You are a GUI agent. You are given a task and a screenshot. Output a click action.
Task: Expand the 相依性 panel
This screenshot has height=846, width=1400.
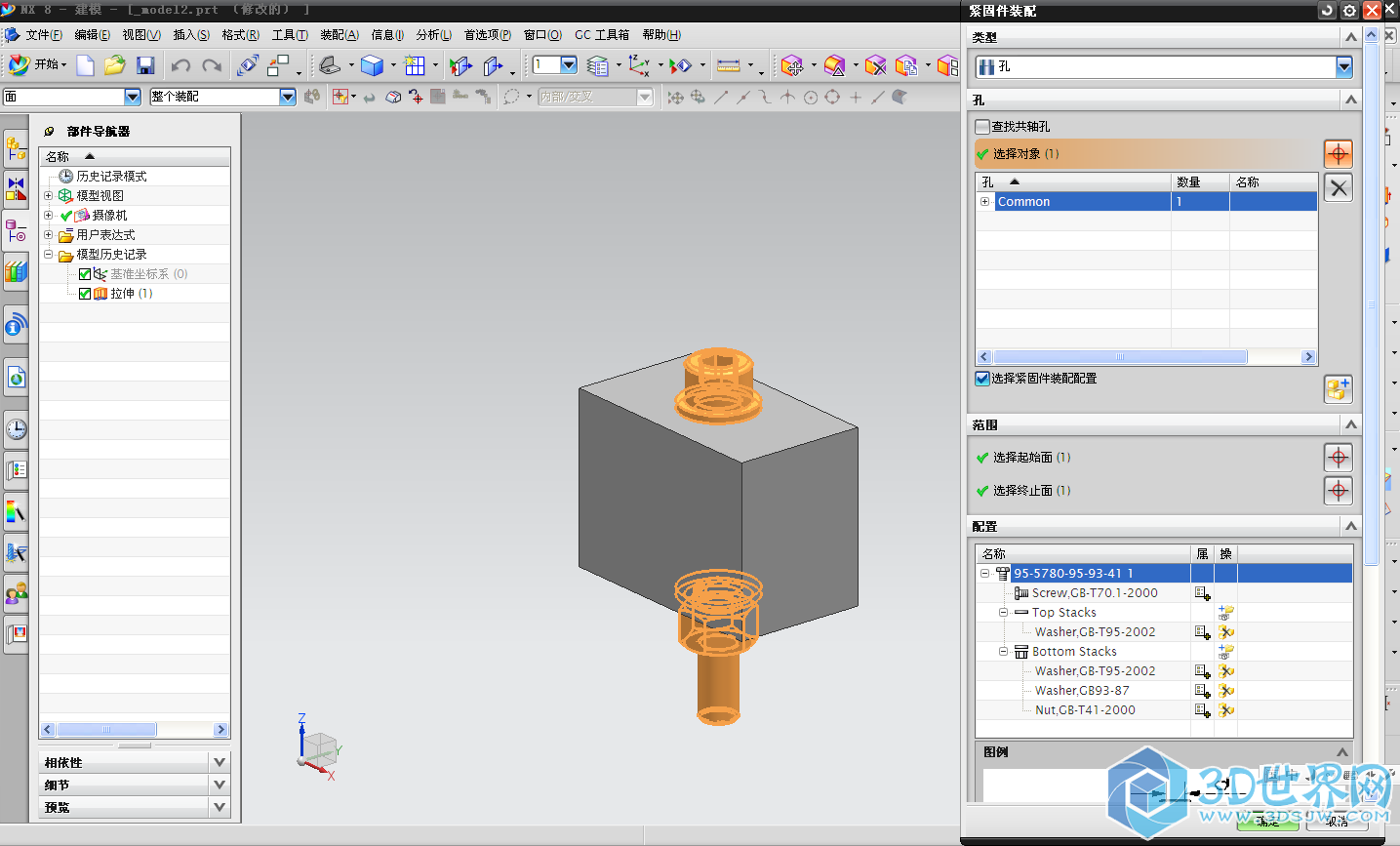pos(220,762)
